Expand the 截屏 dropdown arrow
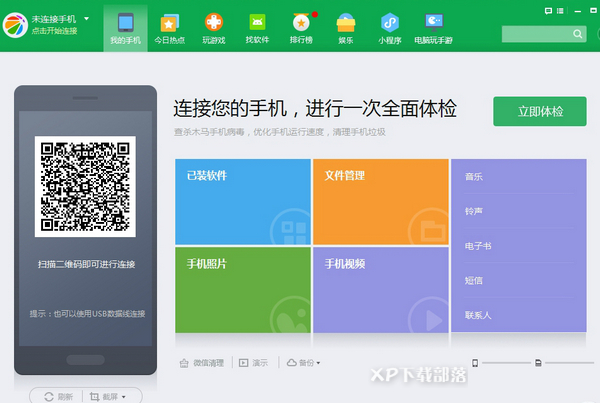 (x=124, y=397)
